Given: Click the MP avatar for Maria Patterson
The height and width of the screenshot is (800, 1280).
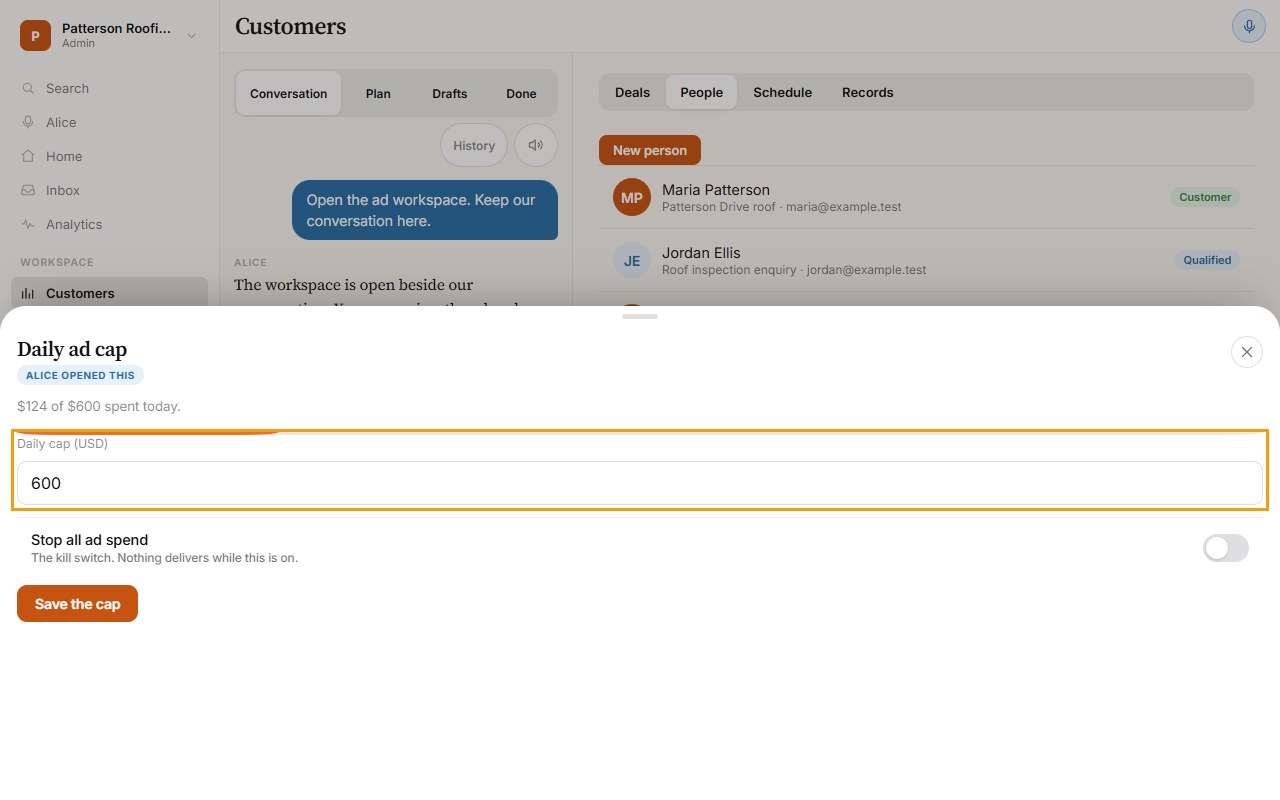Looking at the screenshot, I should (x=632, y=197).
